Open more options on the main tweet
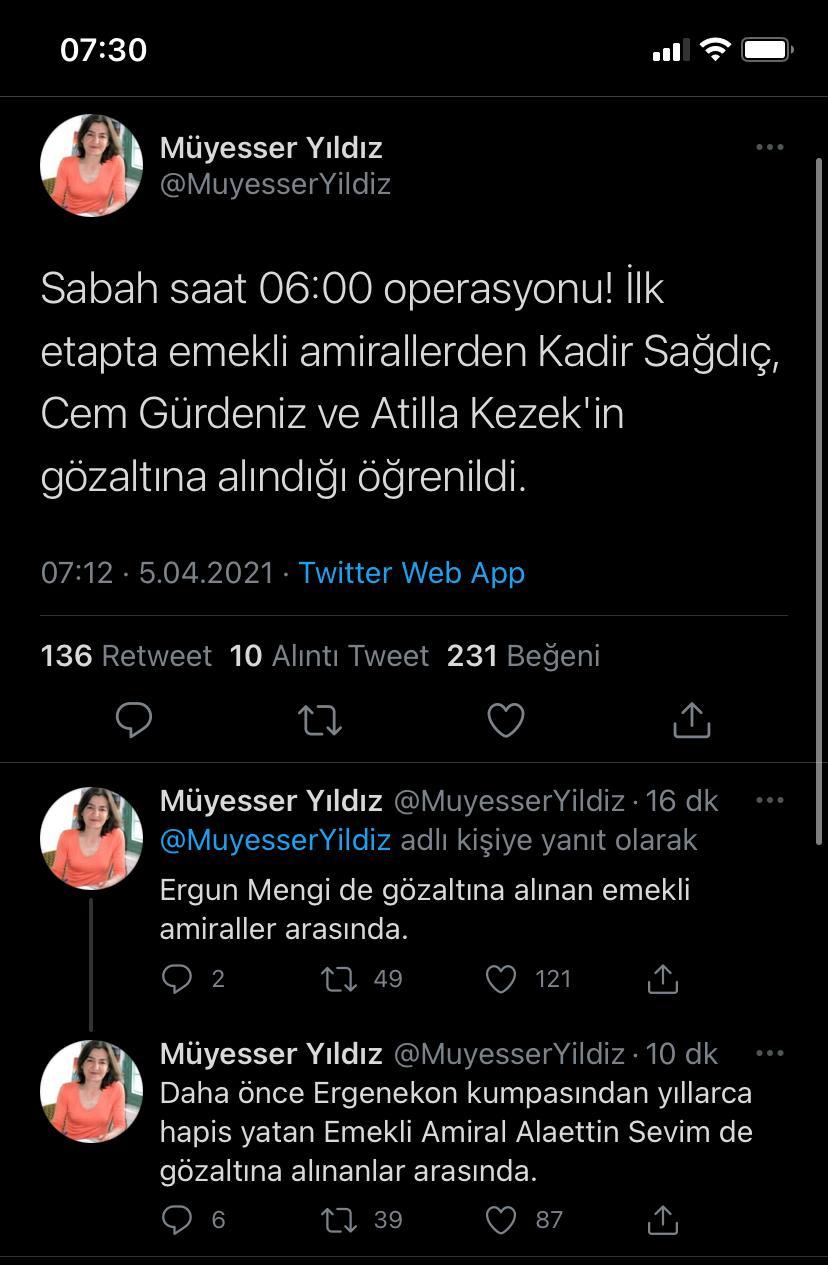The image size is (828, 1265). pyautogui.click(x=770, y=147)
